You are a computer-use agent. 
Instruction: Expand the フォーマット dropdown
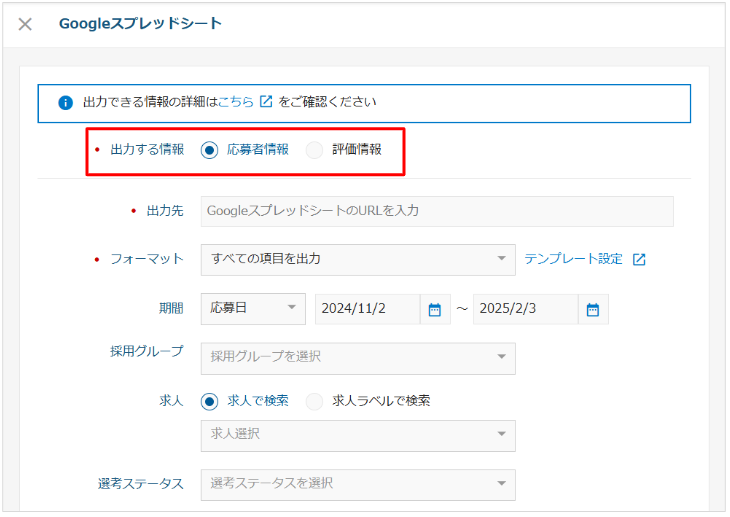[358, 260]
